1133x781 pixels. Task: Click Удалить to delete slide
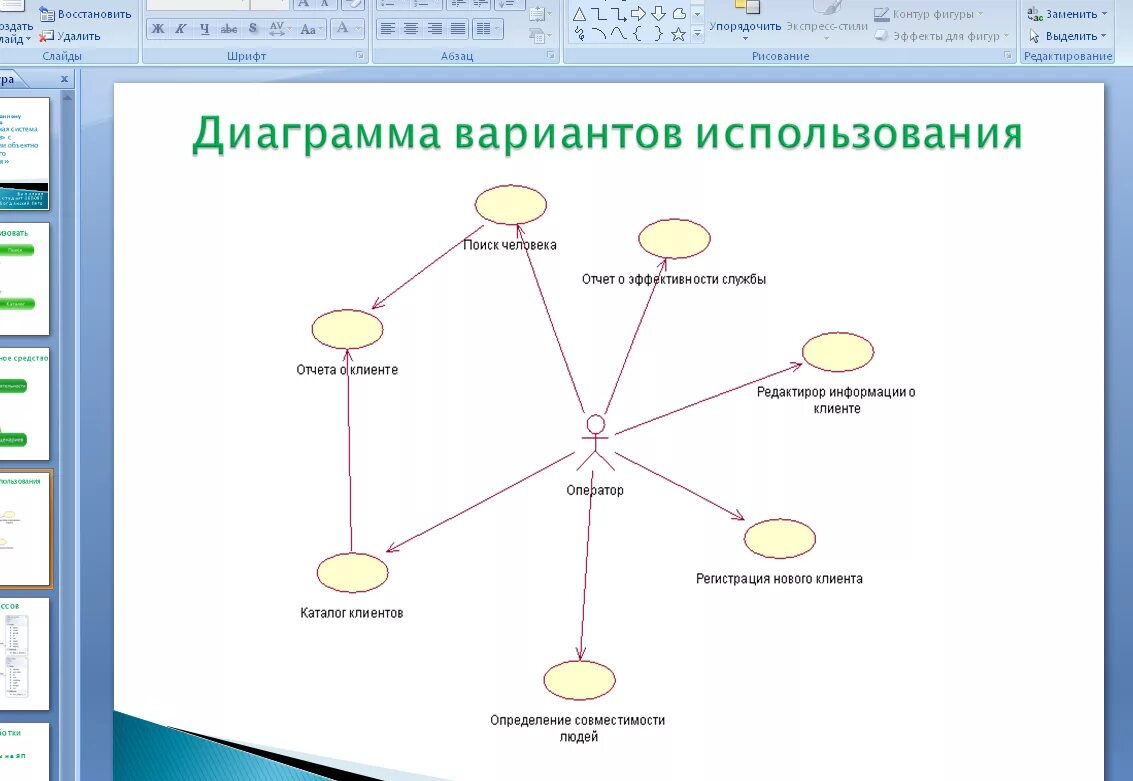click(x=70, y=35)
